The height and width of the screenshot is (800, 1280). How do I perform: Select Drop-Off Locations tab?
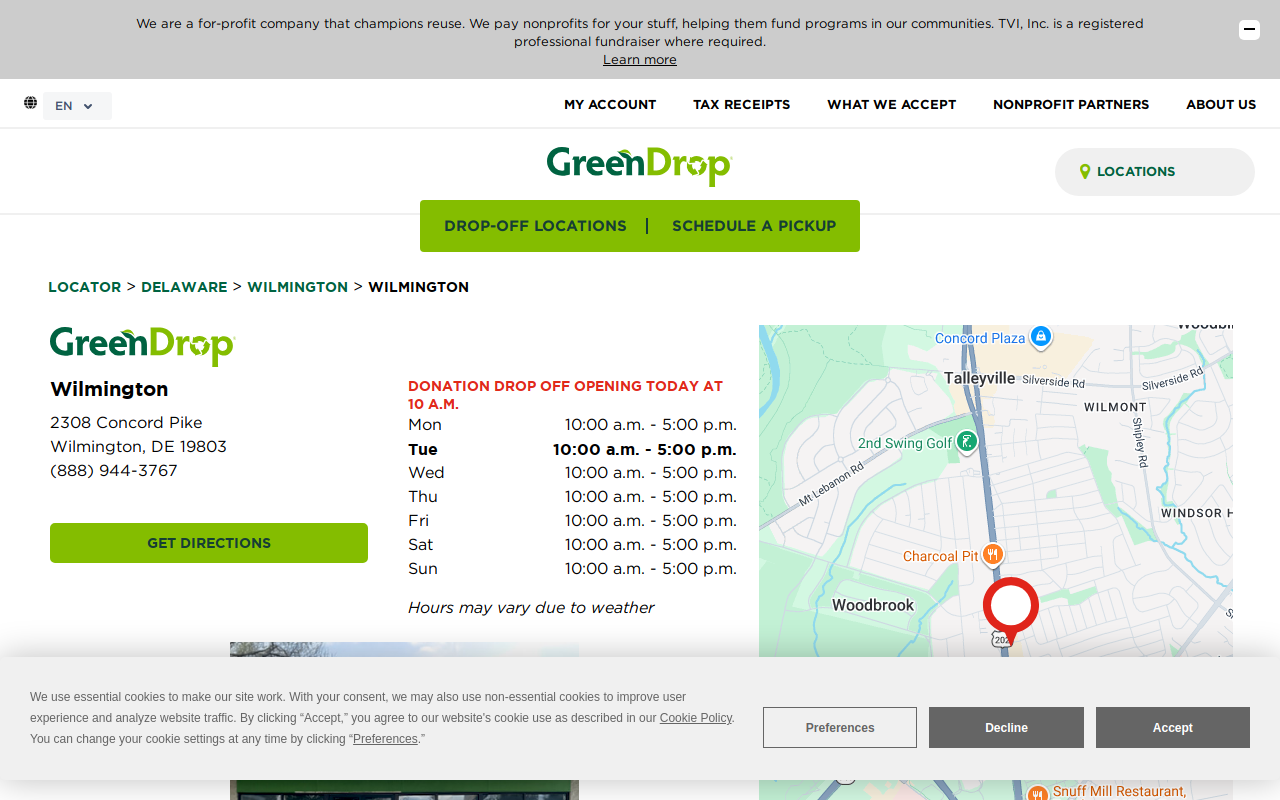click(x=535, y=226)
